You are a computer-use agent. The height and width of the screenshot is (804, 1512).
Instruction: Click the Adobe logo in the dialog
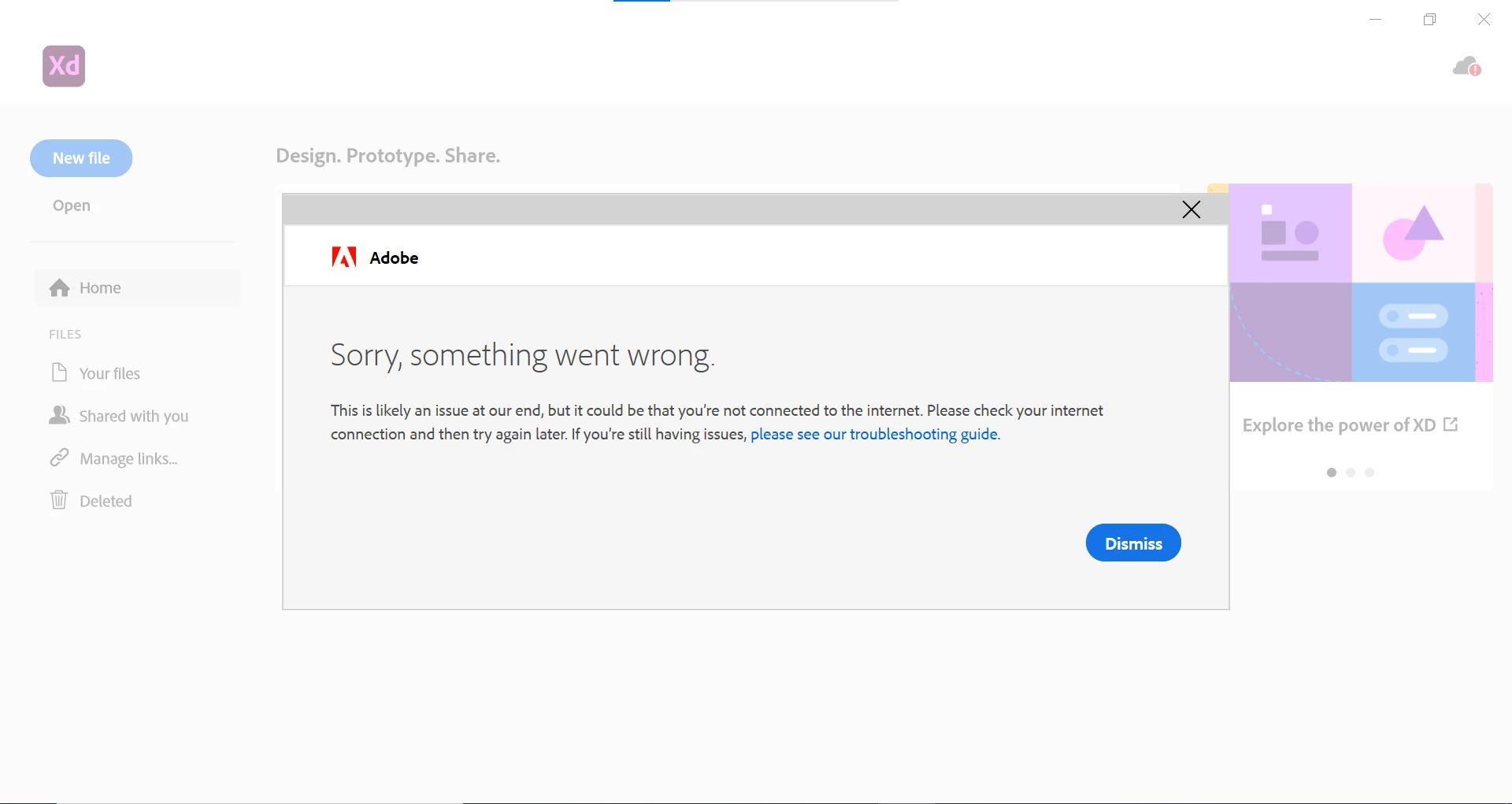click(344, 258)
